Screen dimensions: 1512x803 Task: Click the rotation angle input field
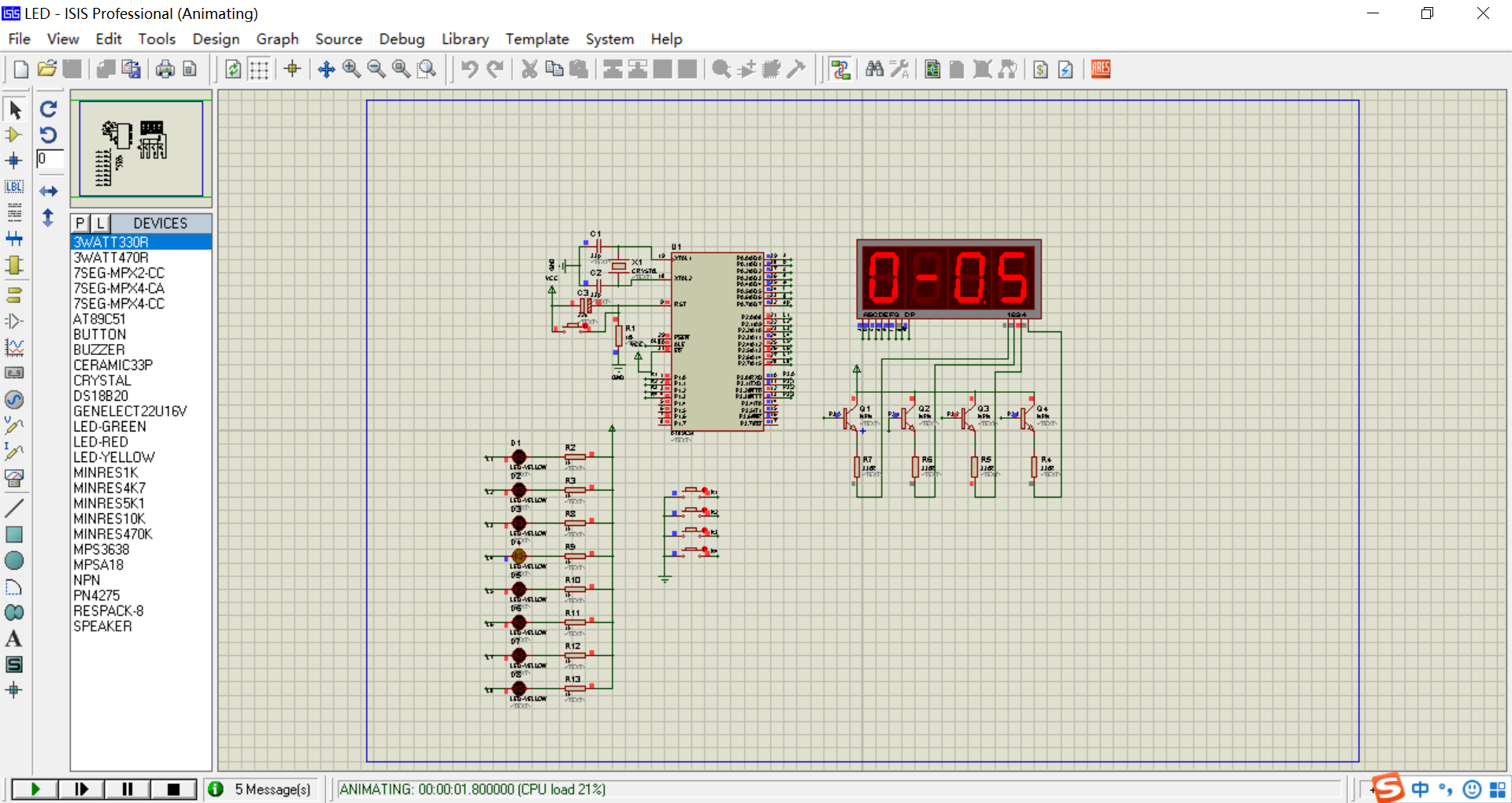pyautogui.click(x=50, y=159)
